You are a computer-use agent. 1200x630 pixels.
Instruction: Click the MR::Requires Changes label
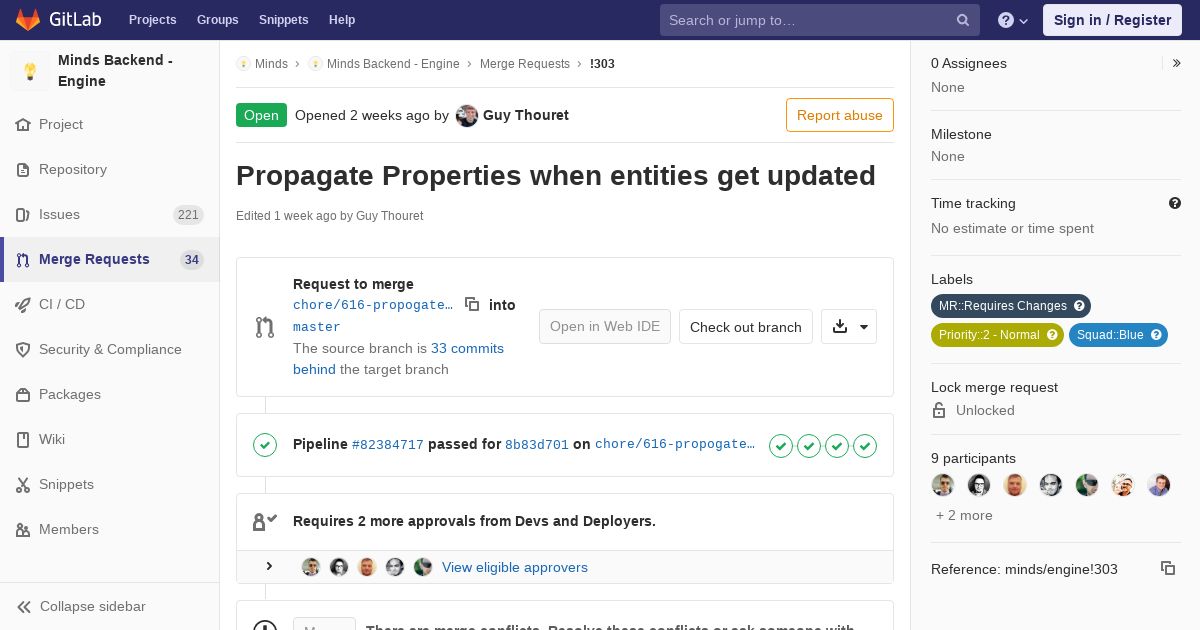pos(1011,306)
